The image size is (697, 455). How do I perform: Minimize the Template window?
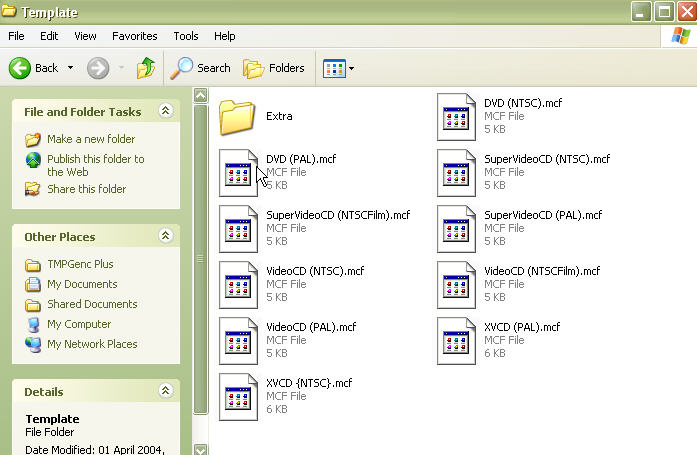(x=641, y=12)
